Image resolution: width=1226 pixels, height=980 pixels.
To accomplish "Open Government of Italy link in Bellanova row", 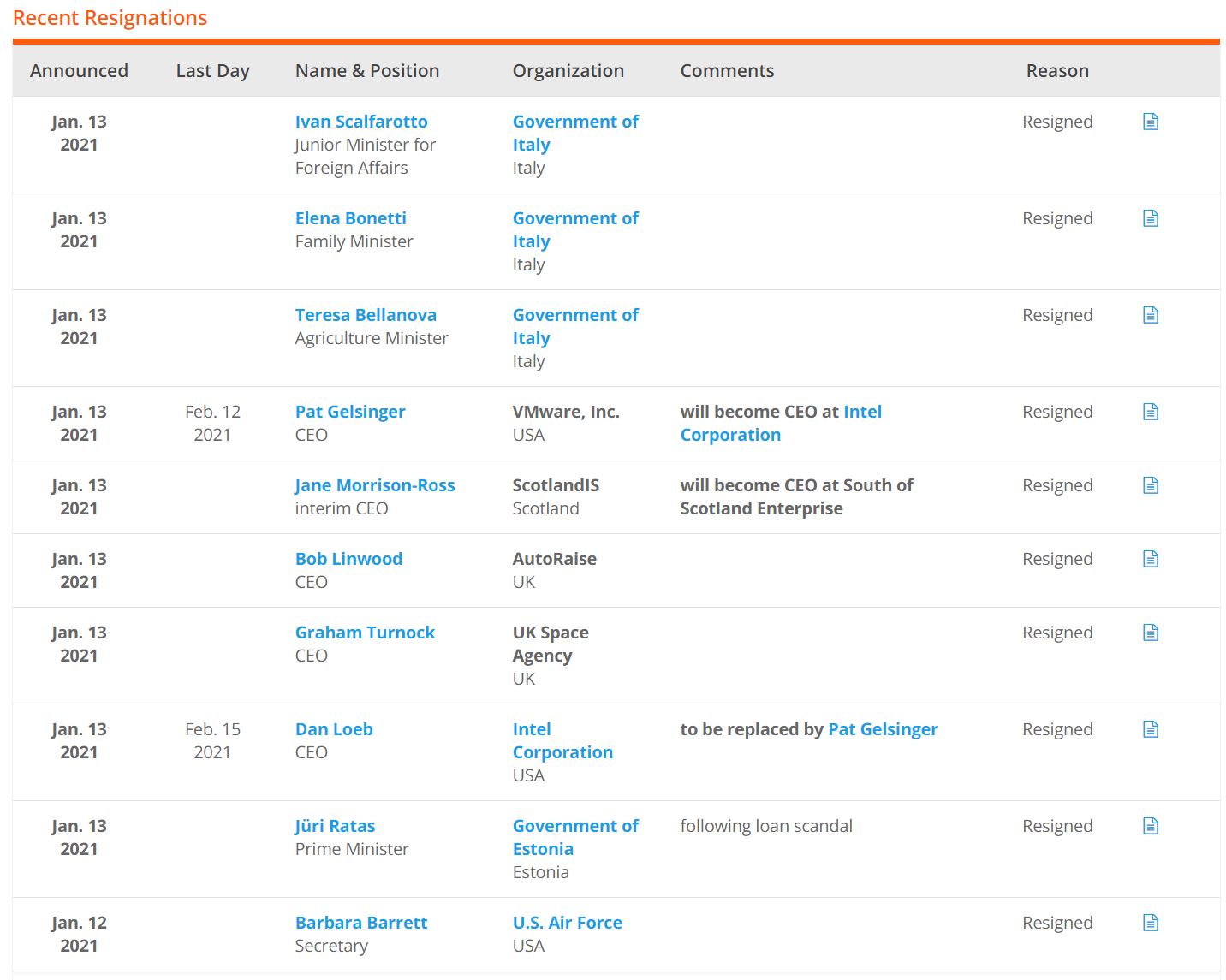I will 575,326.
